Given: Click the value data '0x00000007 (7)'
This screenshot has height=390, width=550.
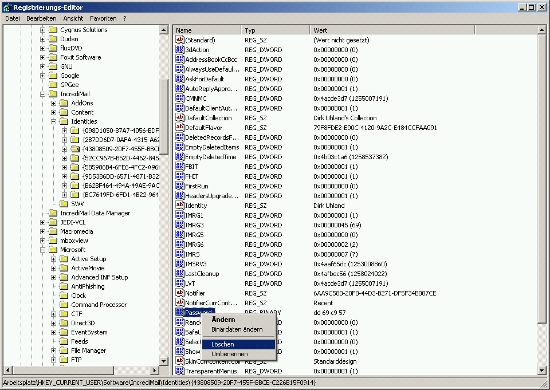Looking at the screenshot, I should pos(335,254).
